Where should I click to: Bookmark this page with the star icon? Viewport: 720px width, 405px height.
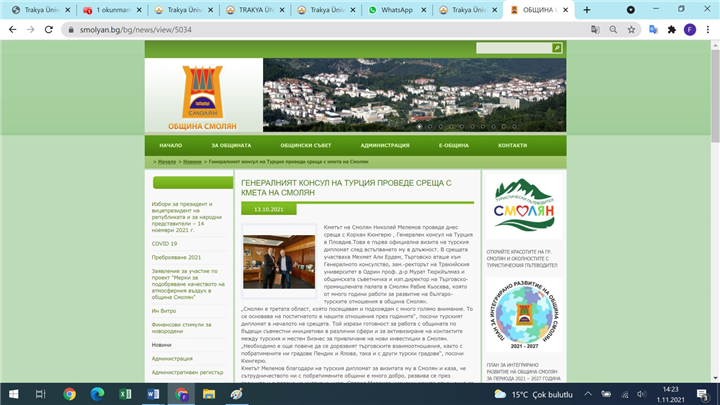(x=631, y=29)
